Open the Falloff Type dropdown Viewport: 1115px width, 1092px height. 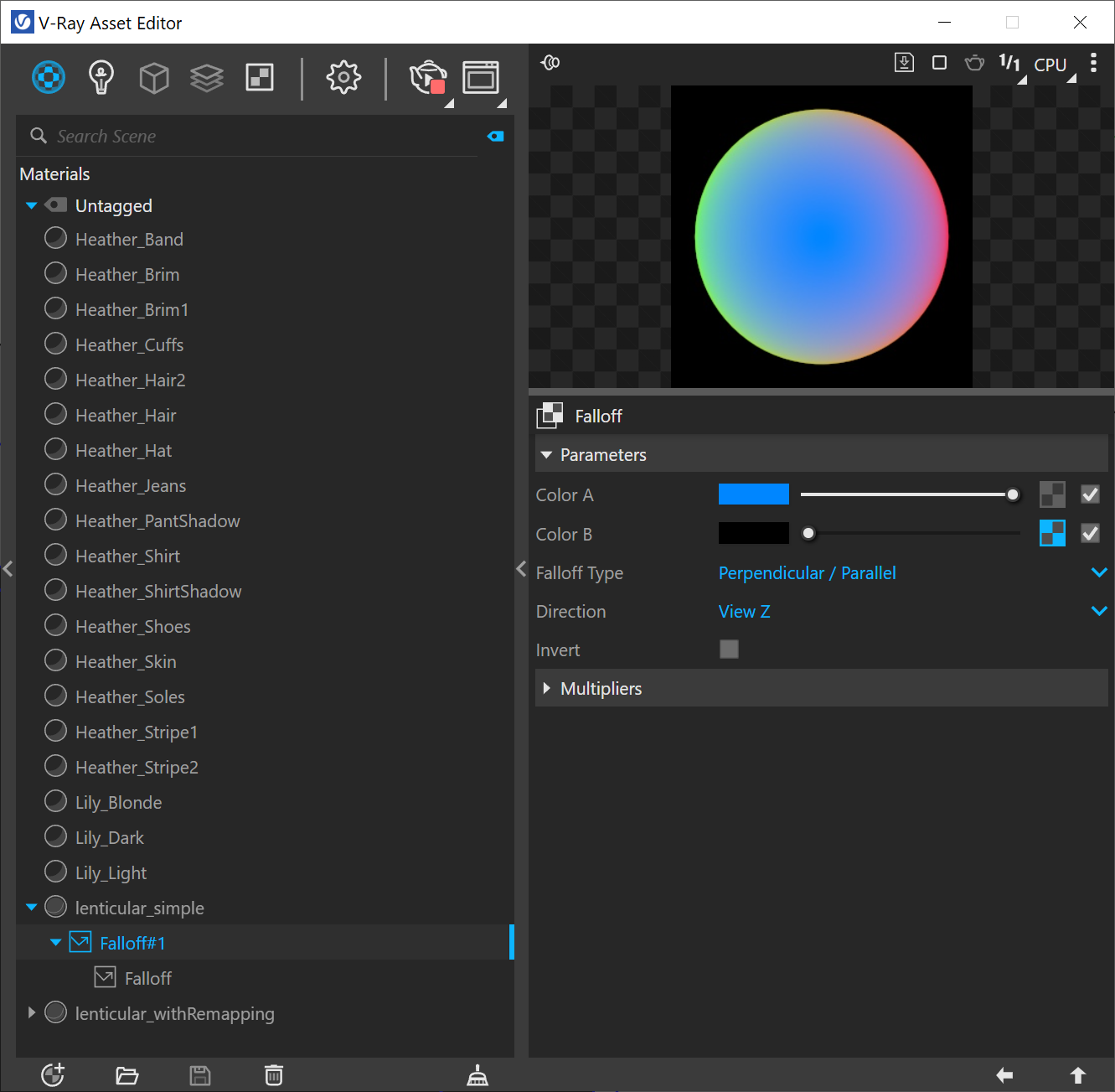pyautogui.click(x=1098, y=572)
